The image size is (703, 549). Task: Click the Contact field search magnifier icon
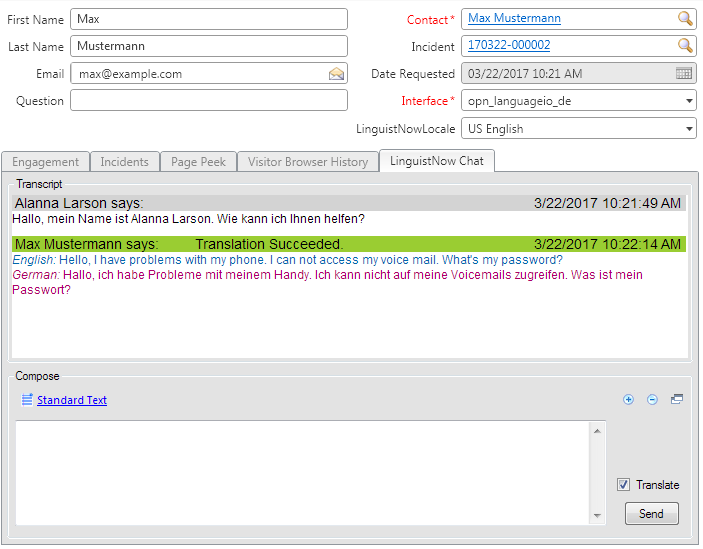(685, 19)
